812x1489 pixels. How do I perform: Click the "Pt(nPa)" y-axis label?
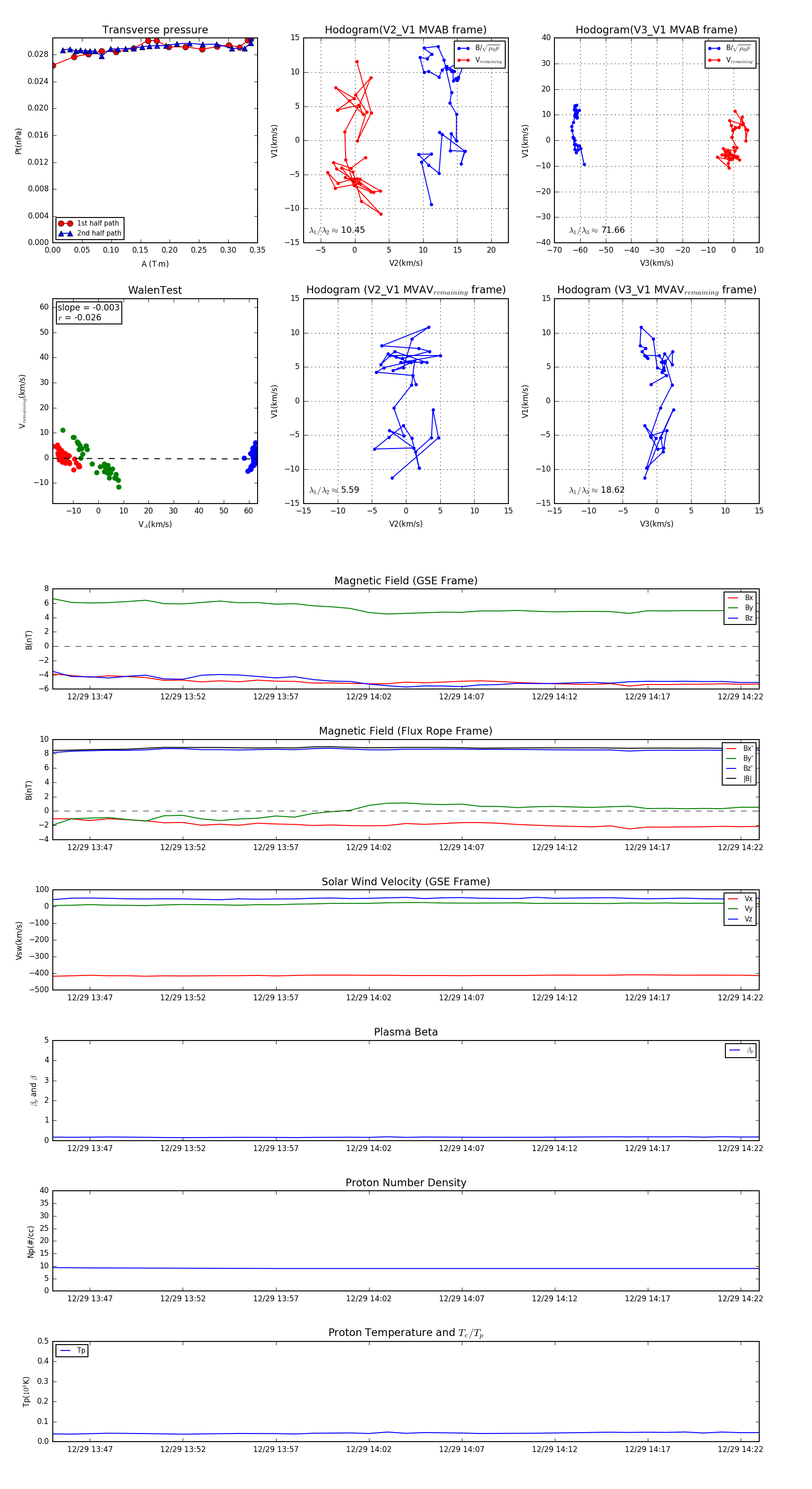[x=18, y=140]
